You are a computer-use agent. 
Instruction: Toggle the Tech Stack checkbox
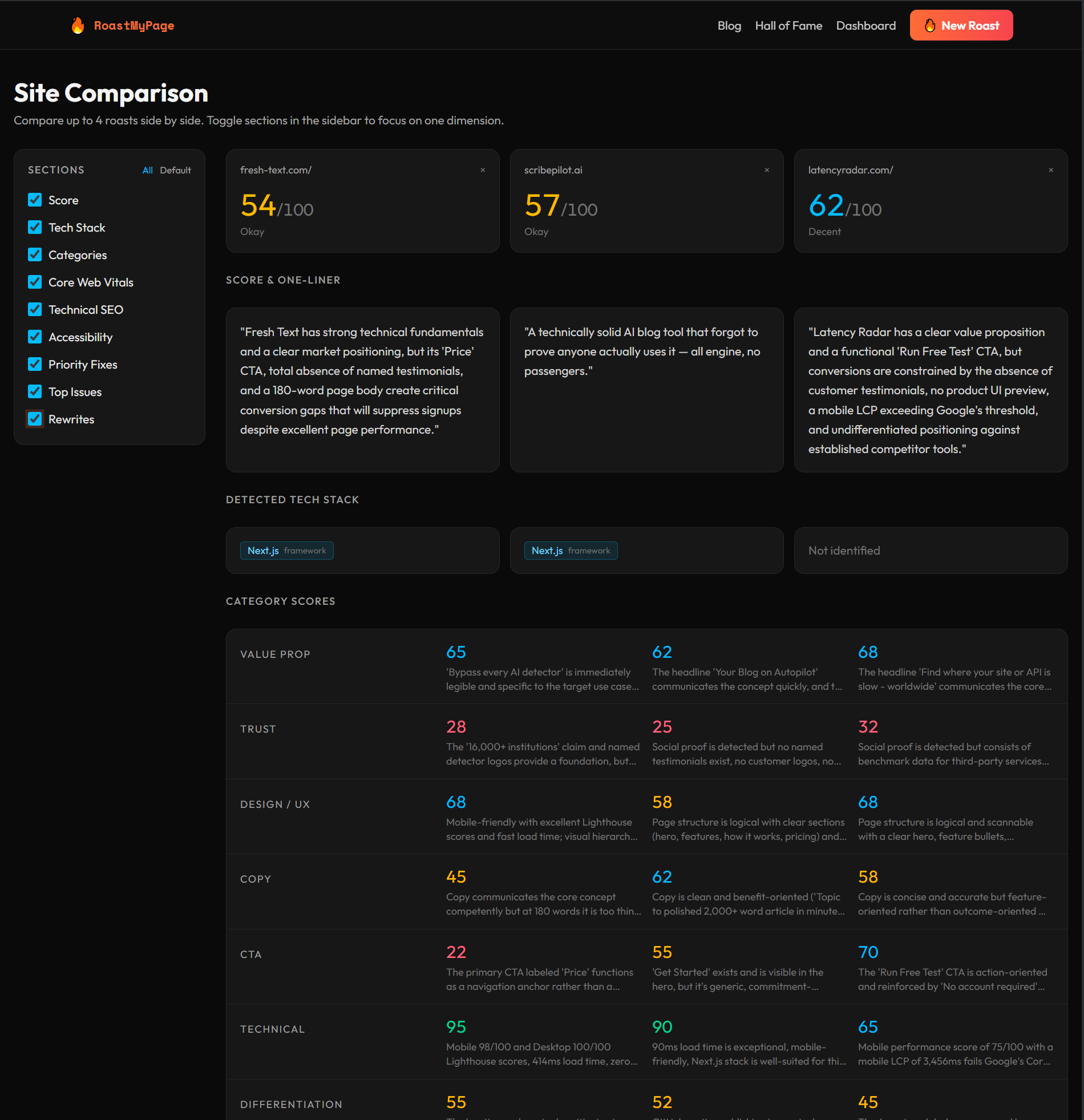click(35, 227)
